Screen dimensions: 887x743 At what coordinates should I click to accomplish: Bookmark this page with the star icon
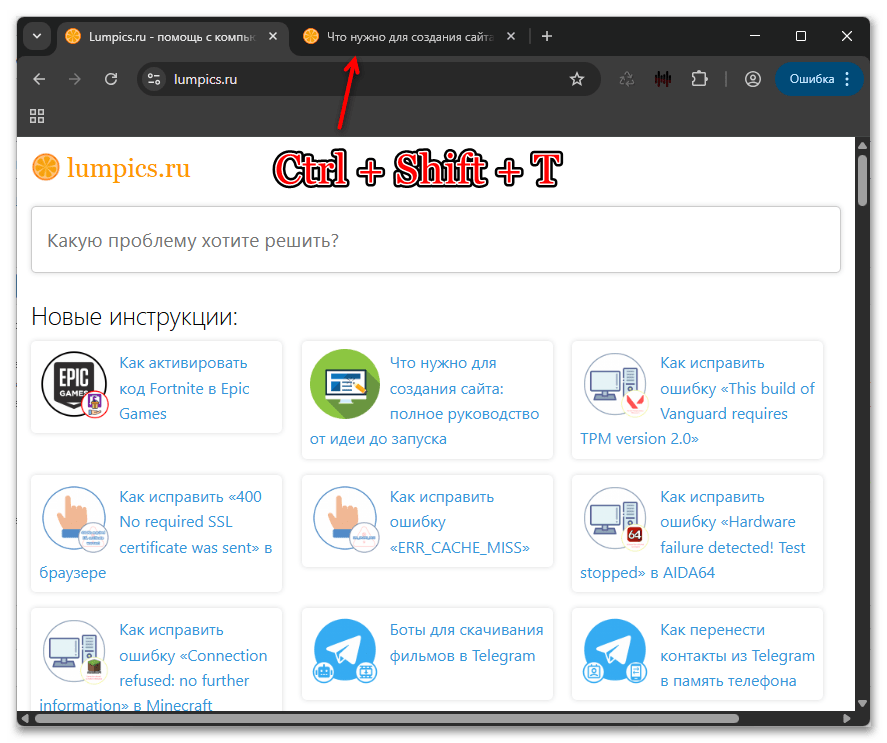point(576,79)
